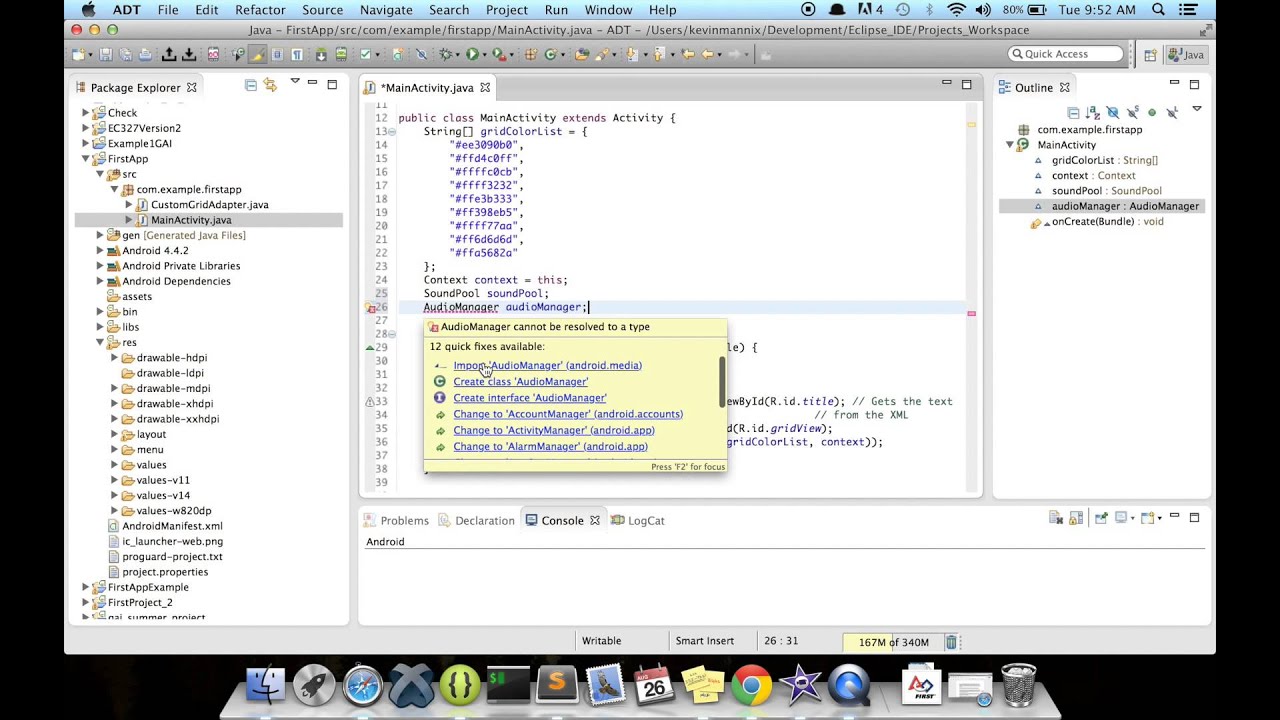This screenshot has height=720, width=1280.
Task: Open the Source menu
Action: click(x=322, y=10)
